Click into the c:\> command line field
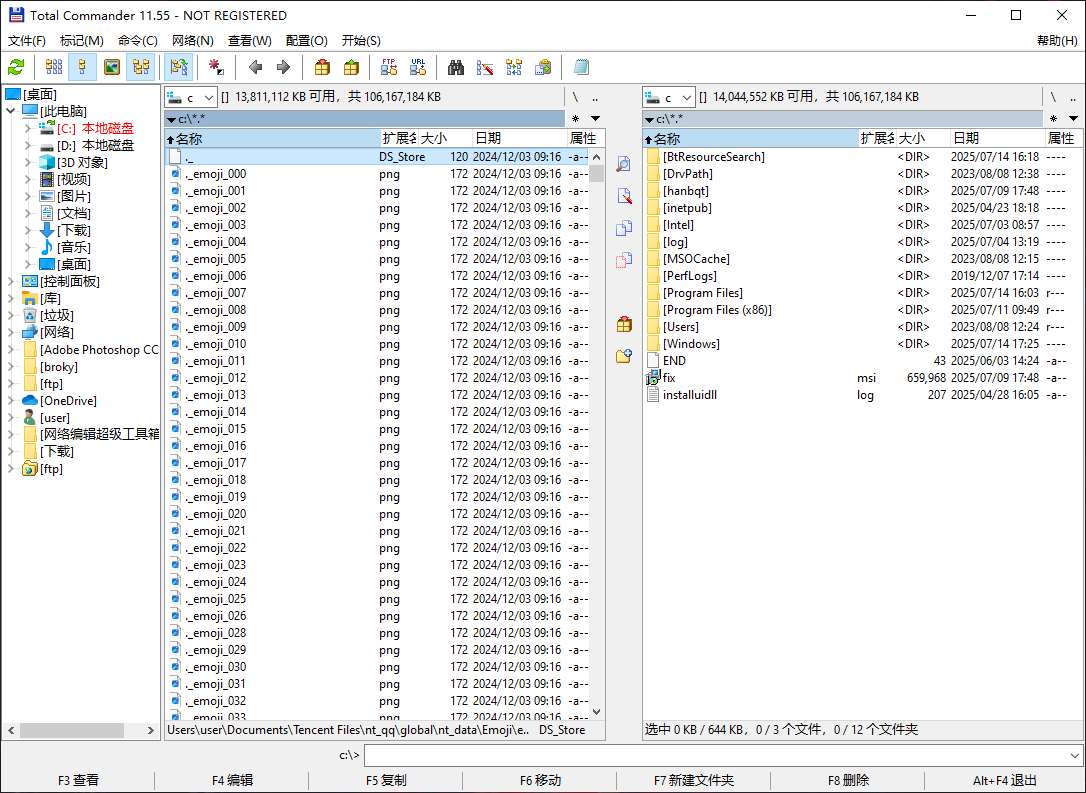Screen dimensions: 1086x793 (715, 755)
